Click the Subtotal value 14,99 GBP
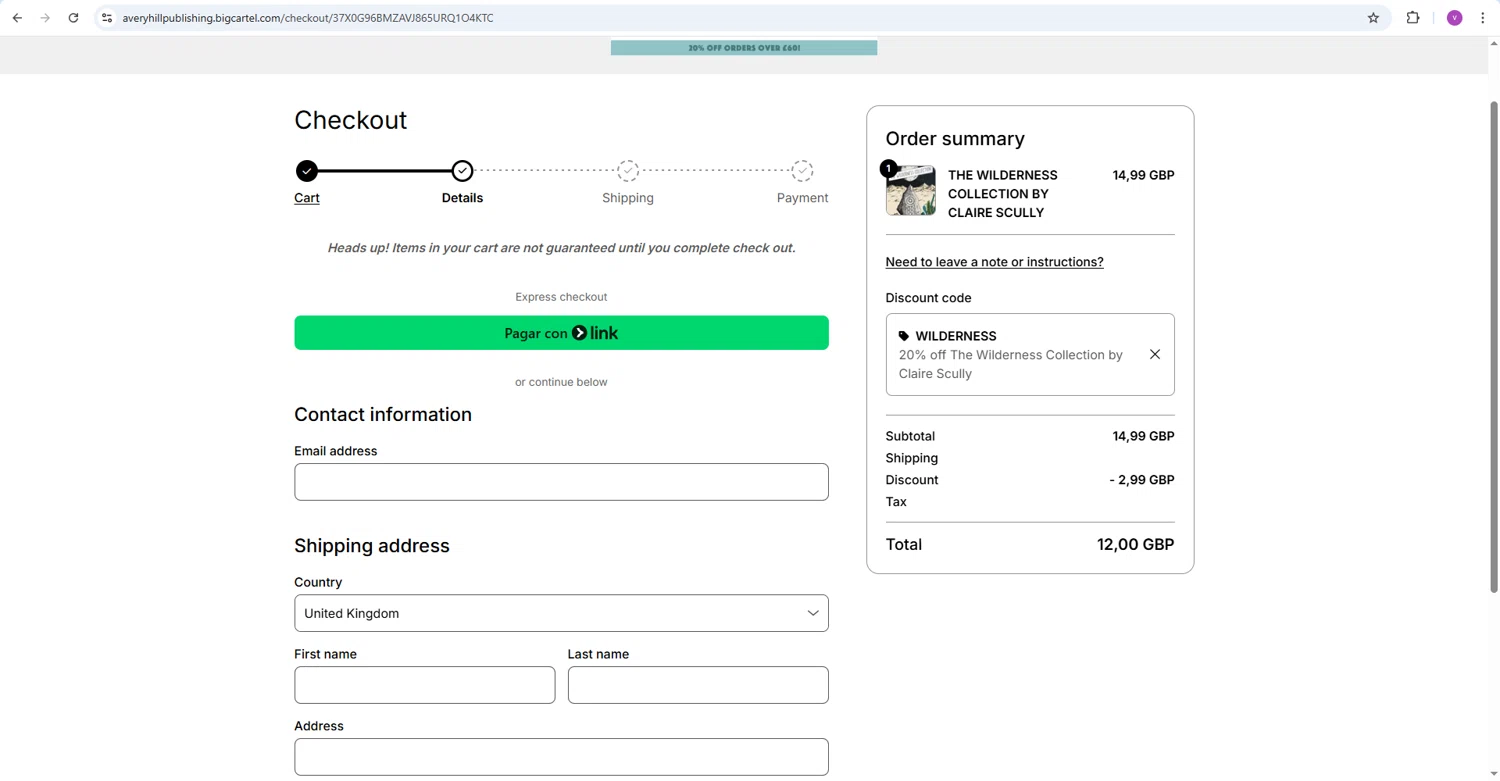 point(1143,436)
